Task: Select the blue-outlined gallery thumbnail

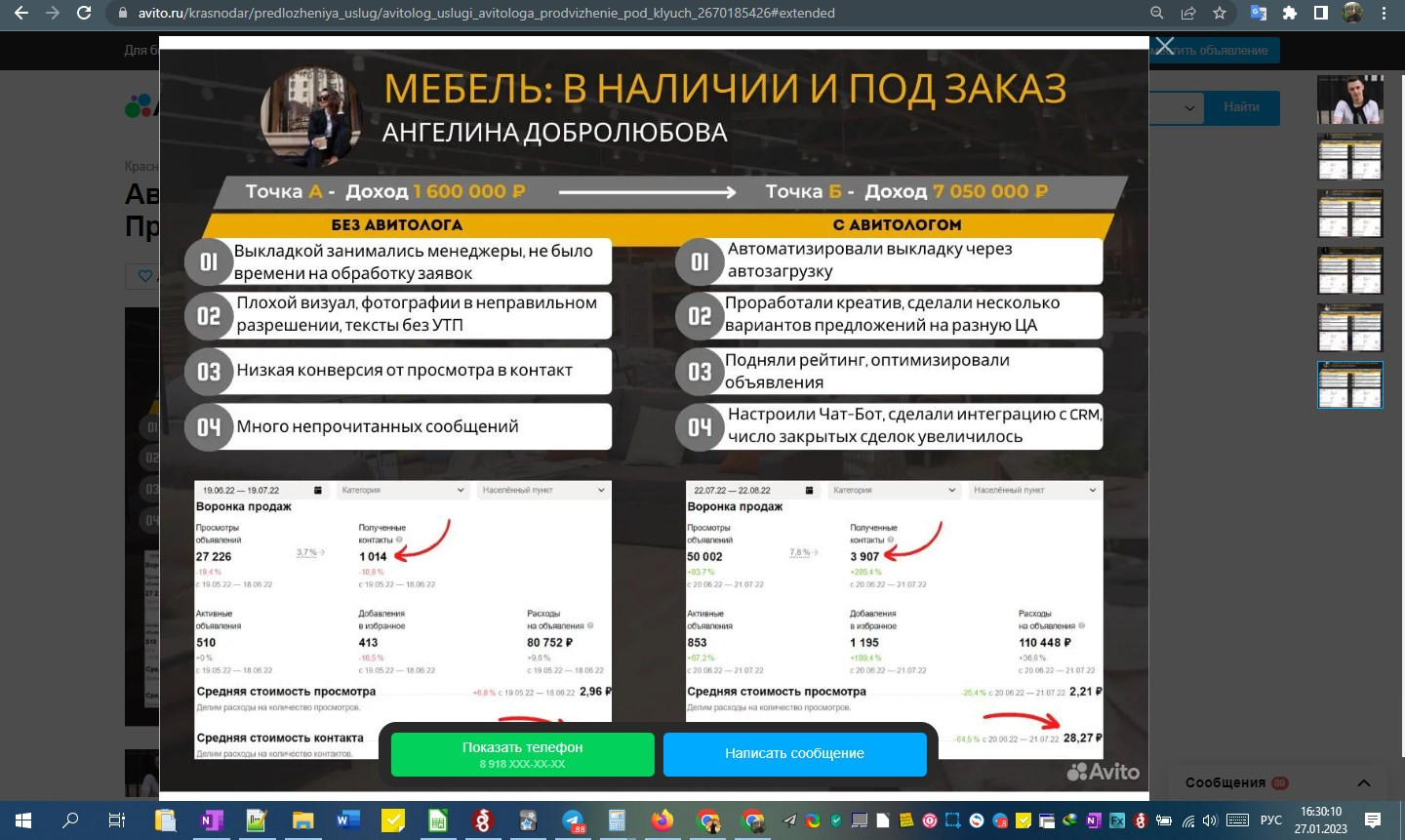Action: 1350,384
